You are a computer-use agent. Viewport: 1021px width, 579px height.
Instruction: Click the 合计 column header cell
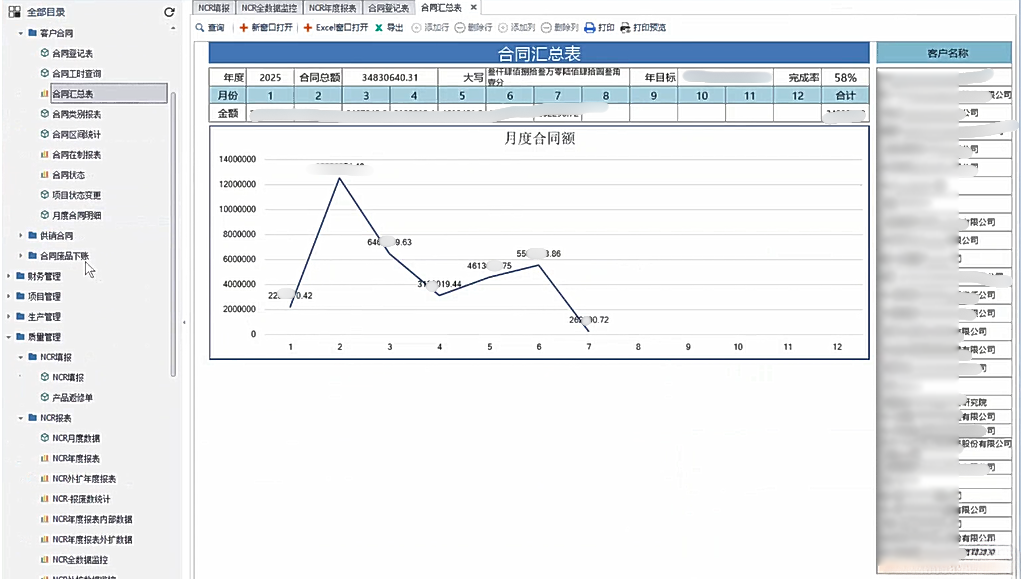tap(845, 96)
